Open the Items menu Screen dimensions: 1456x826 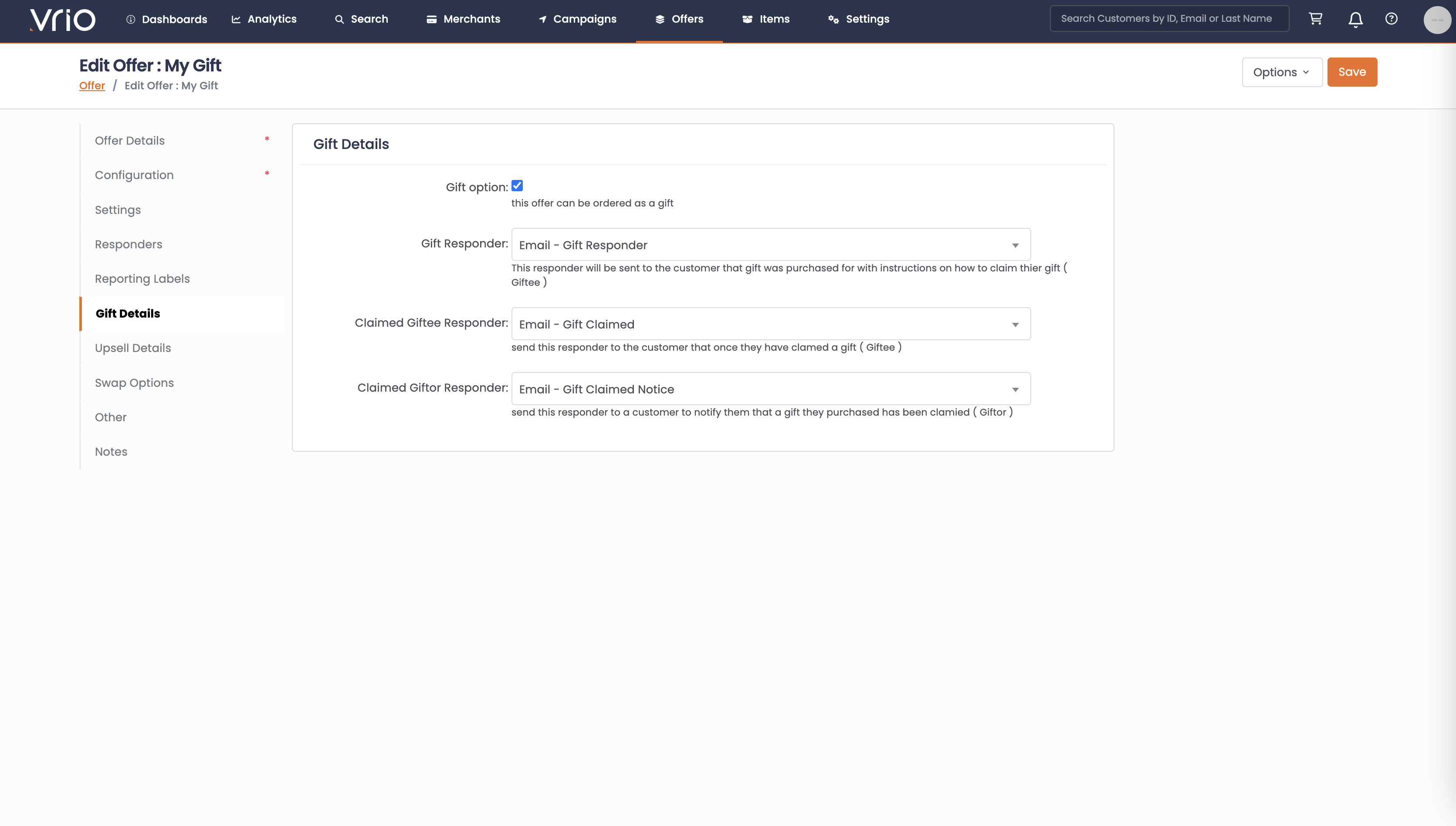tap(766, 19)
